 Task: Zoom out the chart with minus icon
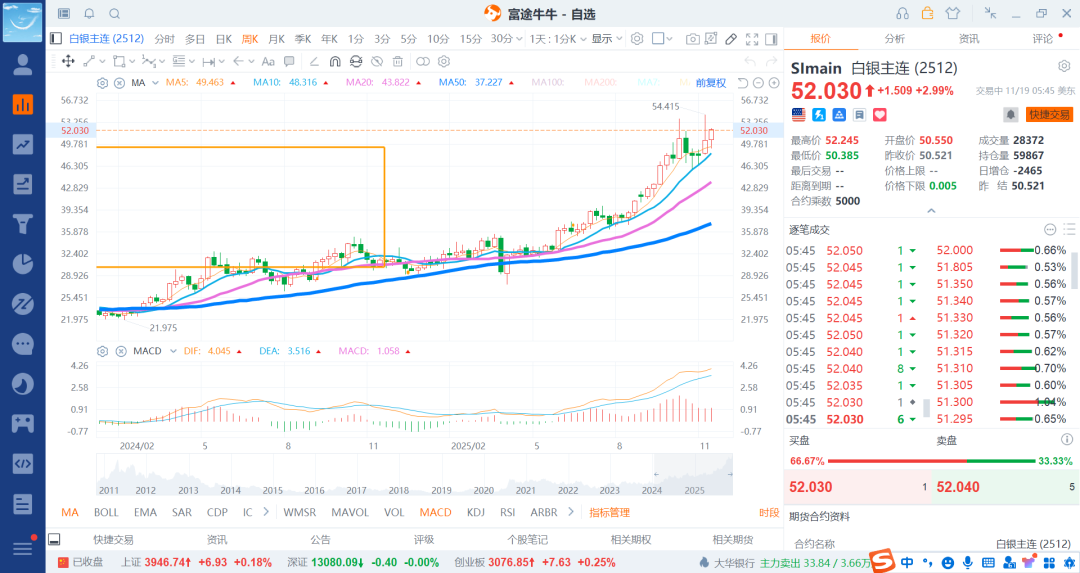(x=758, y=83)
